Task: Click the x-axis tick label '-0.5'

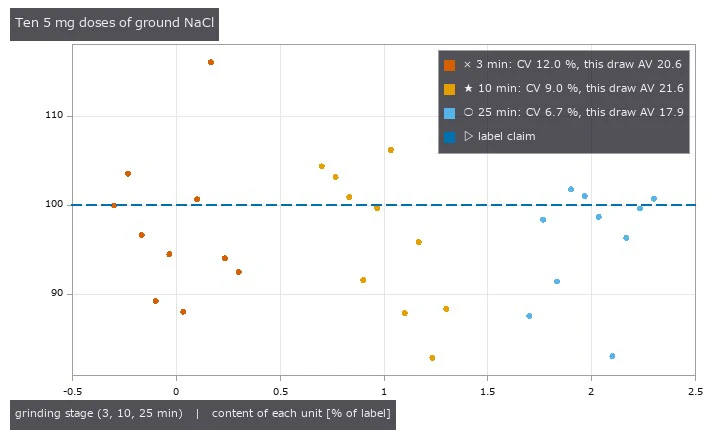Action: point(73,392)
